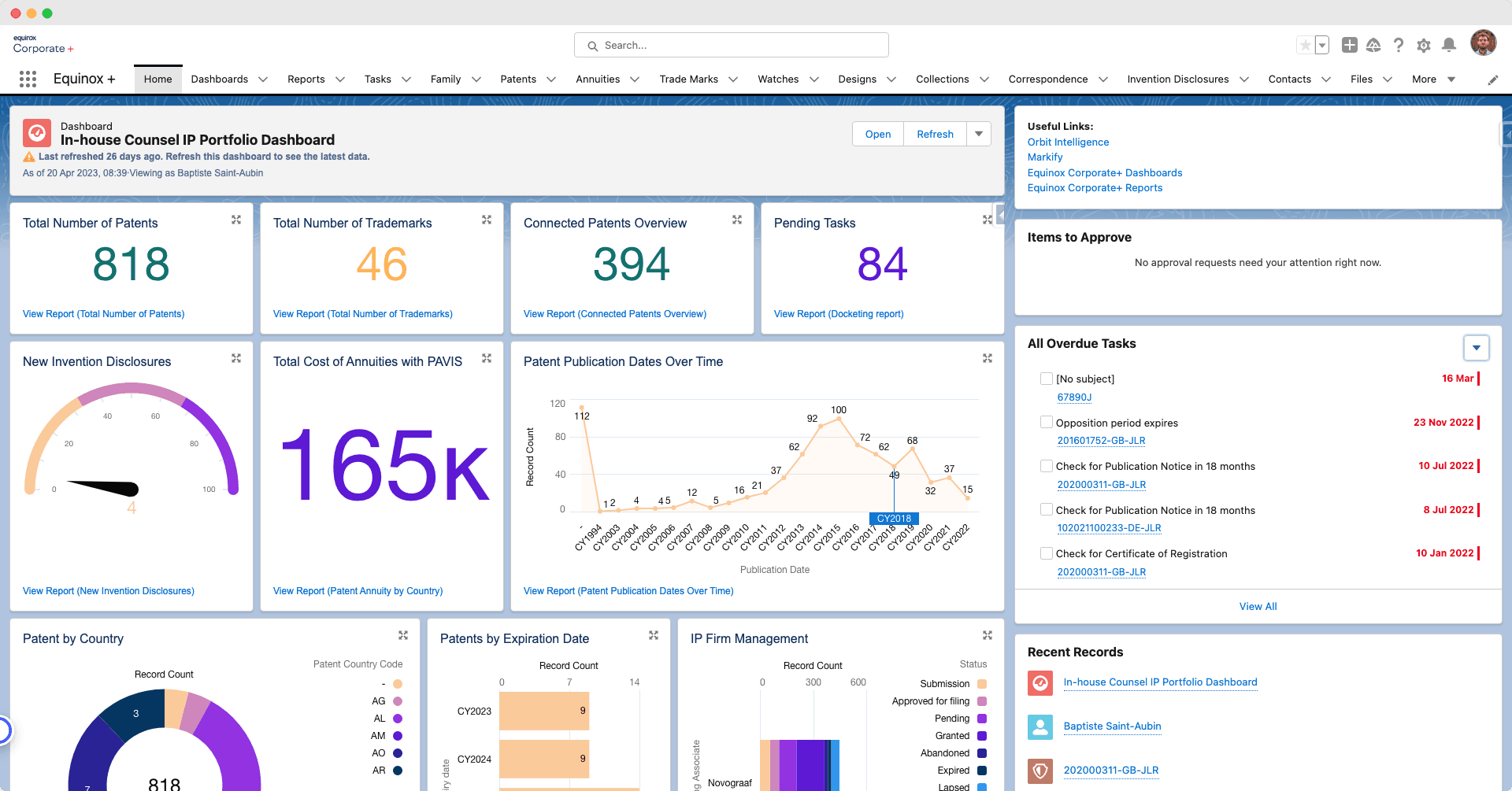This screenshot has height=791, width=1512.
Task: Expand the Trade Marks nav chevron
Action: click(733, 79)
